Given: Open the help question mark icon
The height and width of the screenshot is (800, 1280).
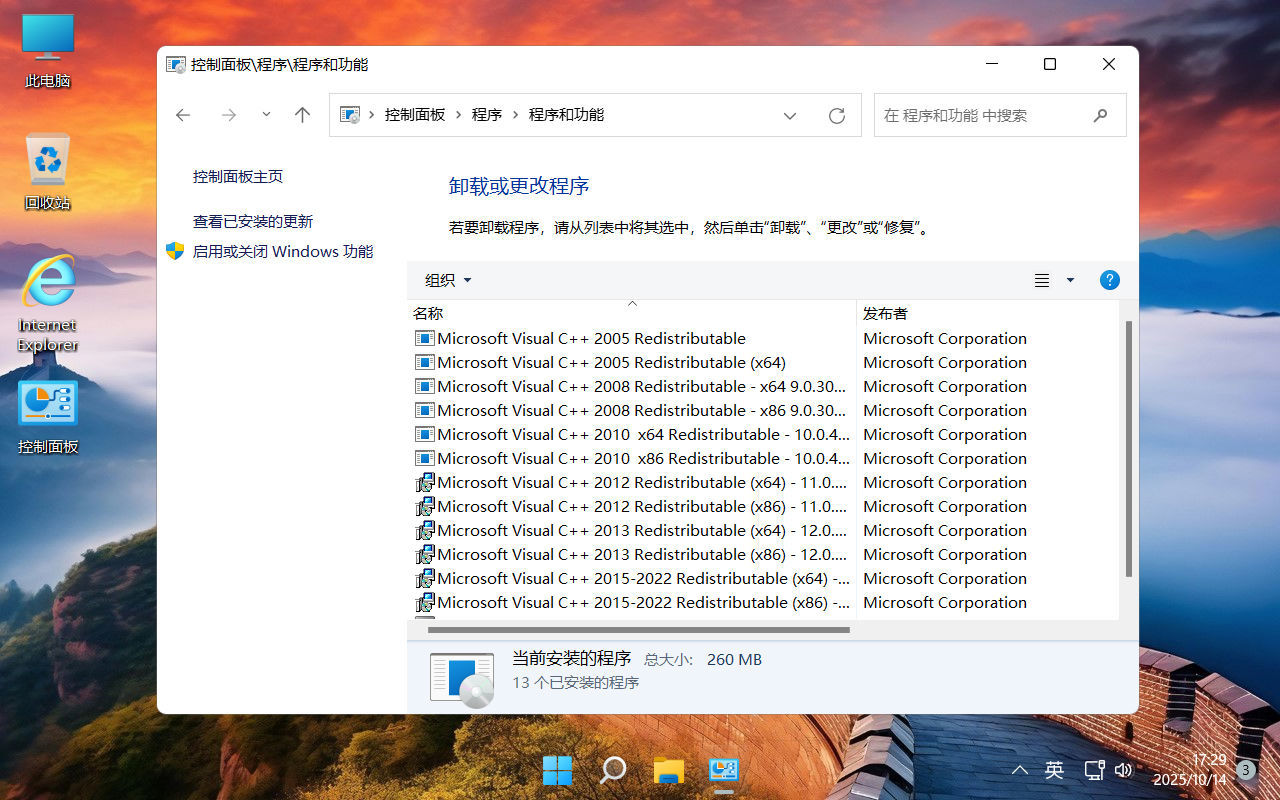Looking at the screenshot, I should [x=1110, y=280].
